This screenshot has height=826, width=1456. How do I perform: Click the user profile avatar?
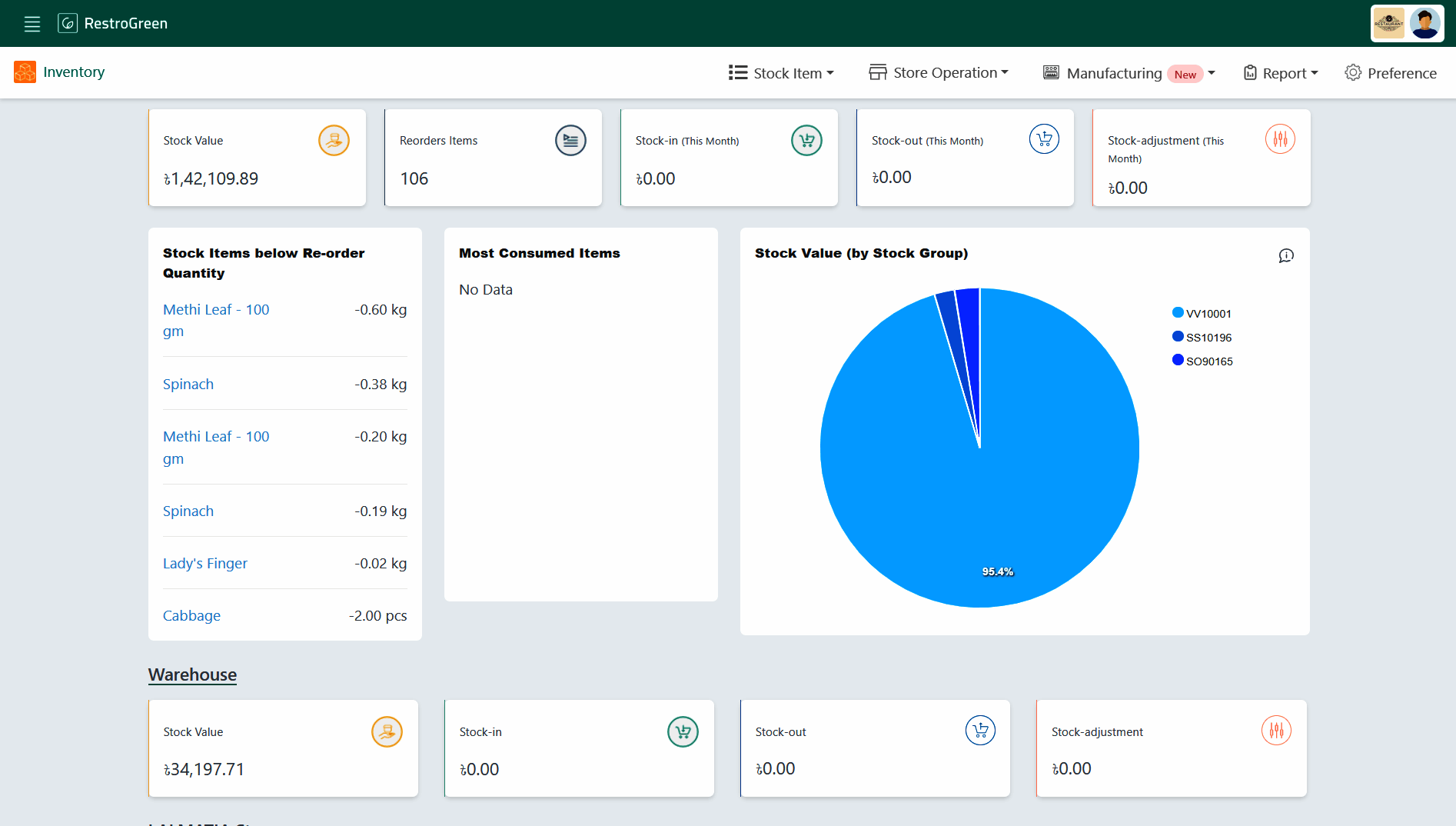click(x=1424, y=24)
